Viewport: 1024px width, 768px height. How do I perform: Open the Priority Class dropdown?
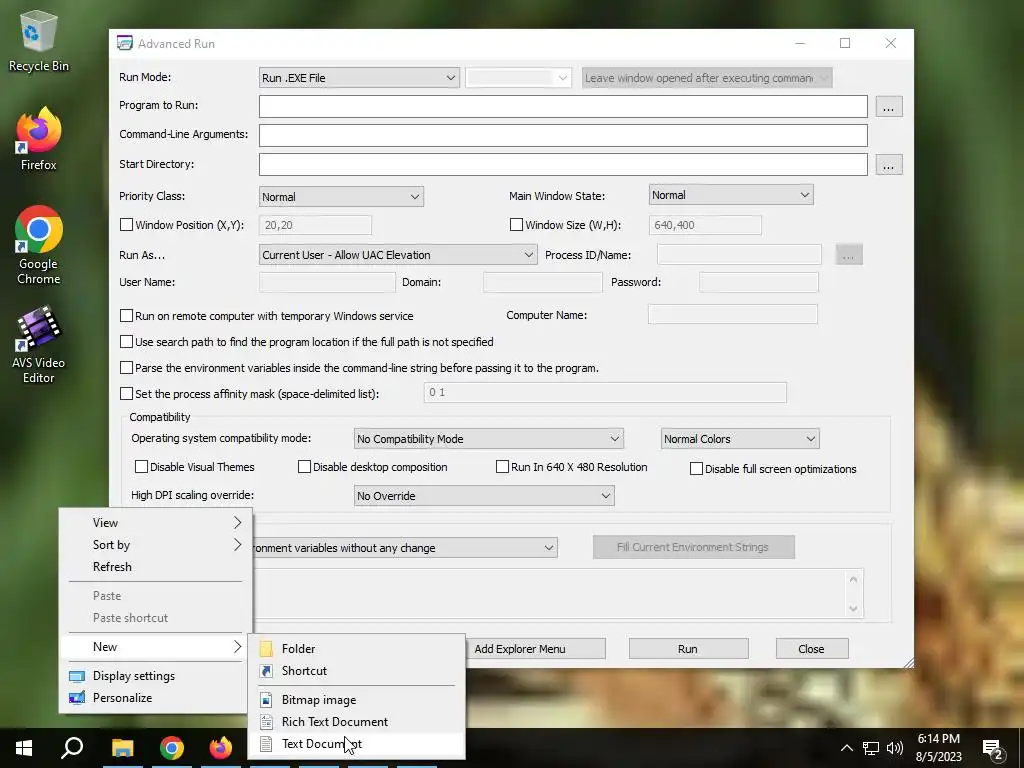[x=341, y=197]
